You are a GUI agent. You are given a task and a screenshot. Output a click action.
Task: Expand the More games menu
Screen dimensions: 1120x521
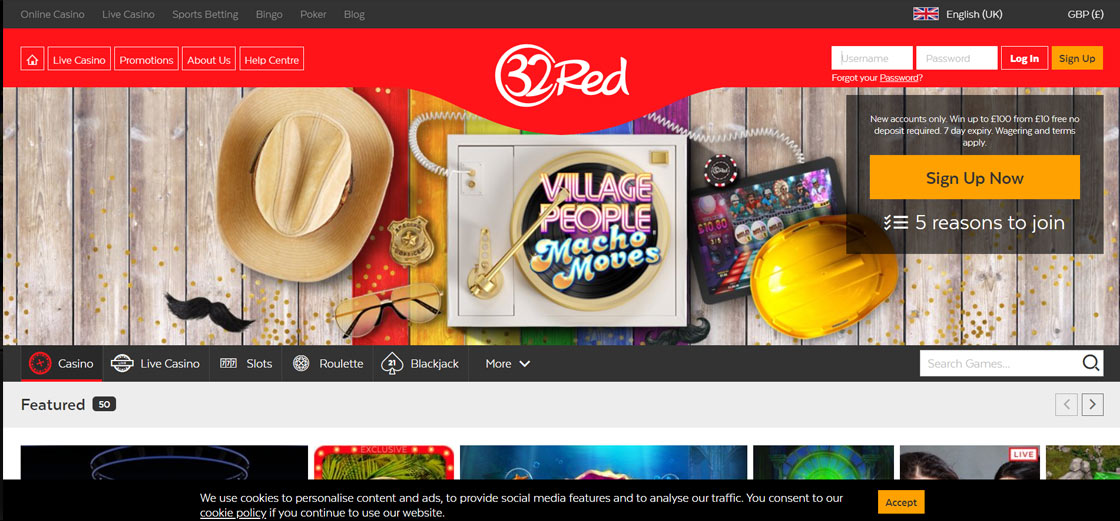pos(508,364)
